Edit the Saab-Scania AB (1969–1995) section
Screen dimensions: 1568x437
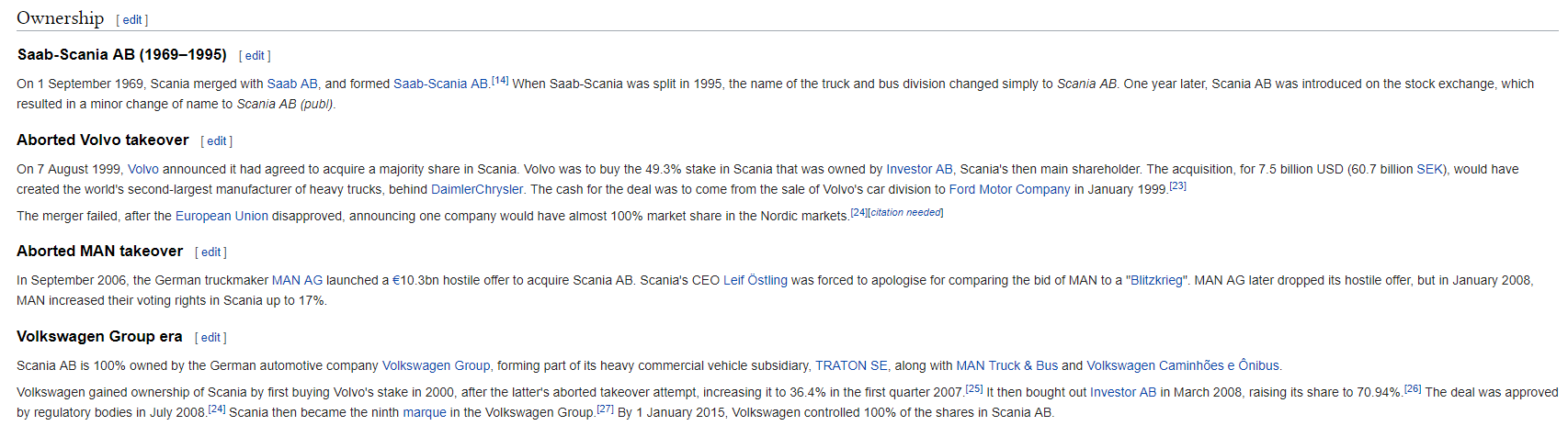click(x=255, y=56)
